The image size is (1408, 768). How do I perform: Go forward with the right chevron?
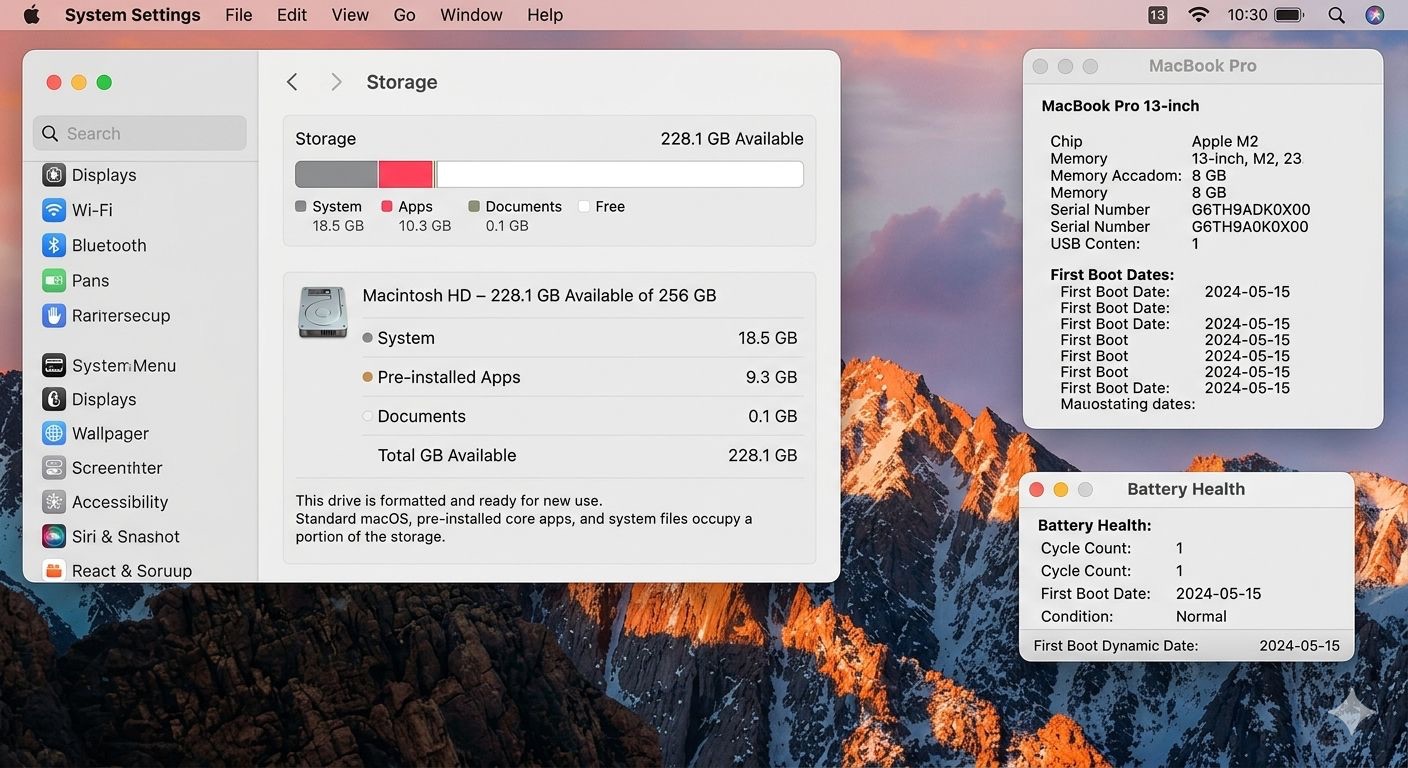click(x=336, y=82)
